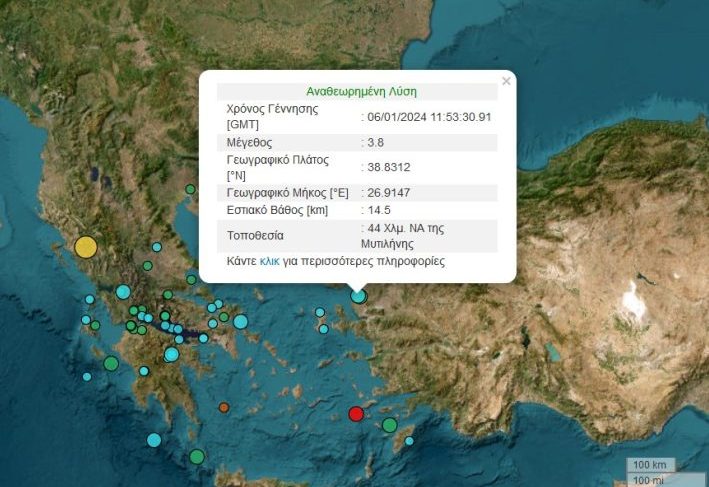Select the small cyan marker near Rhodes

[x=409, y=441]
